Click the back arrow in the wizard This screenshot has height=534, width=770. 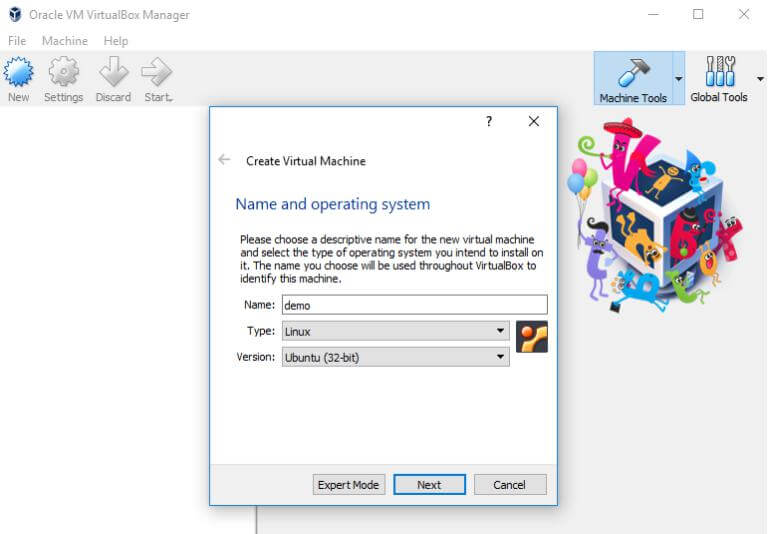pyautogui.click(x=224, y=160)
